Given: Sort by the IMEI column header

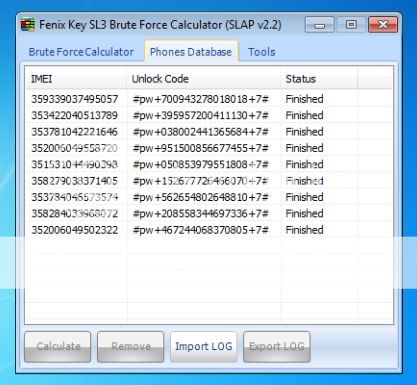Looking at the screenshot, I should [76, 79].
